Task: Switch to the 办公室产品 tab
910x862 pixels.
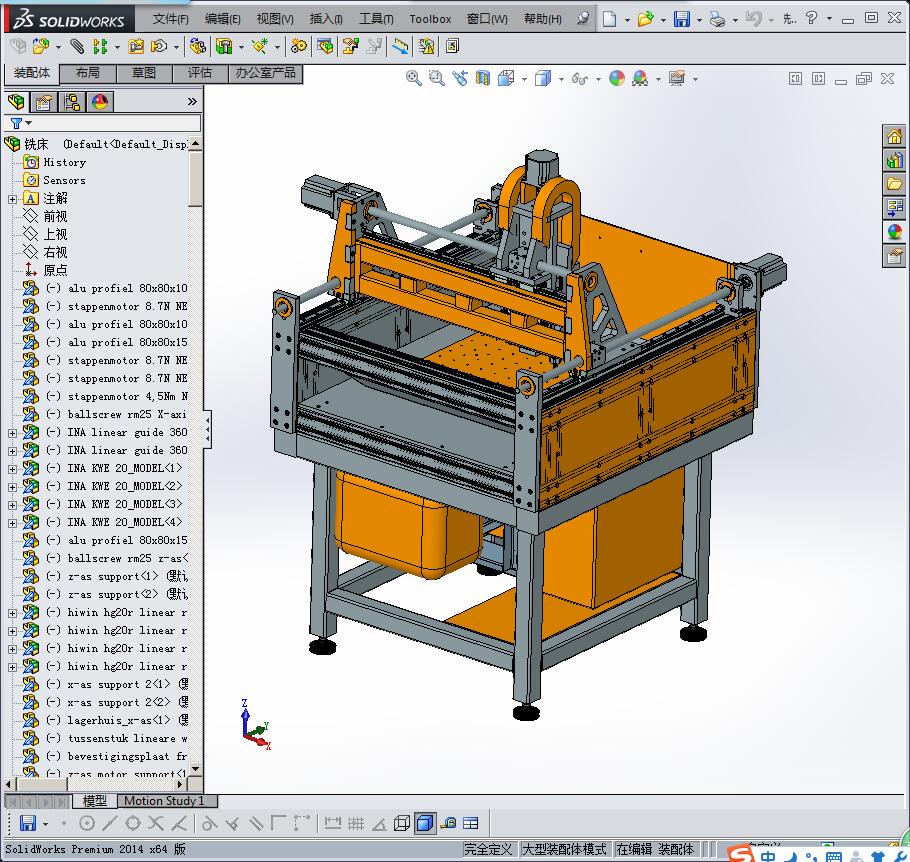Action: pos(265,73)
